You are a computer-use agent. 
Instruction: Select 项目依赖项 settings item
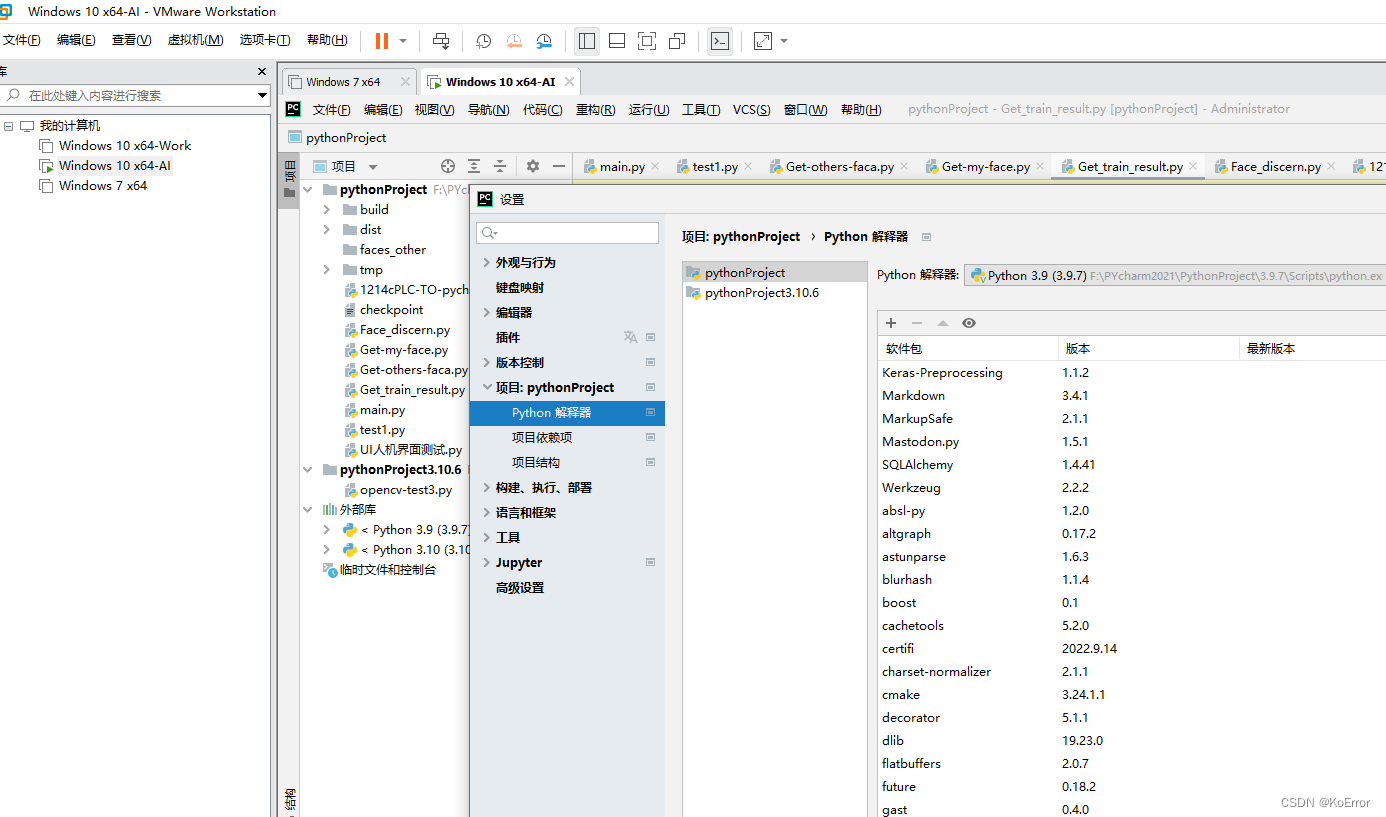point(542,438)
